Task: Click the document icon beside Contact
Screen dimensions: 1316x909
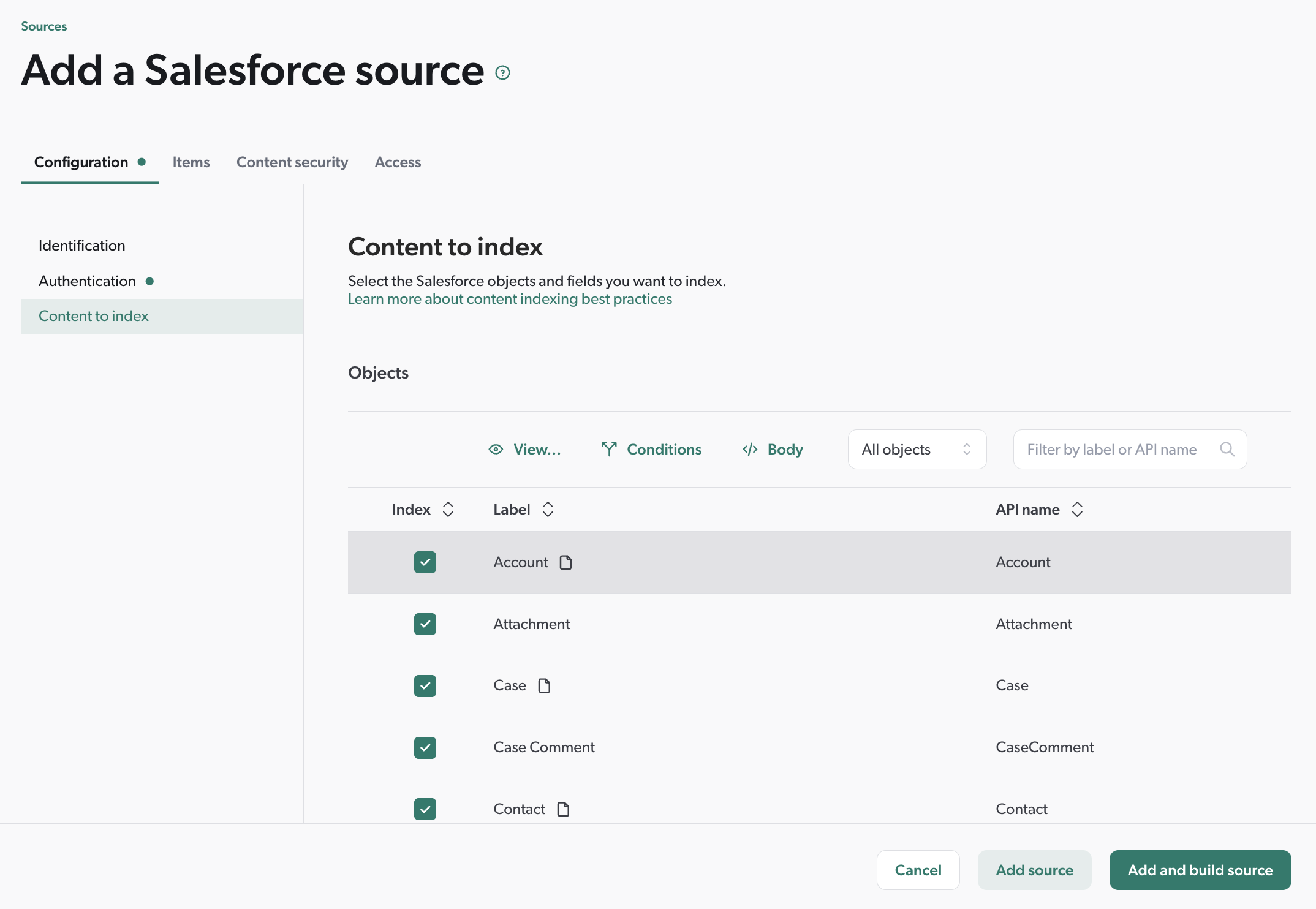Action: (563, 809)
